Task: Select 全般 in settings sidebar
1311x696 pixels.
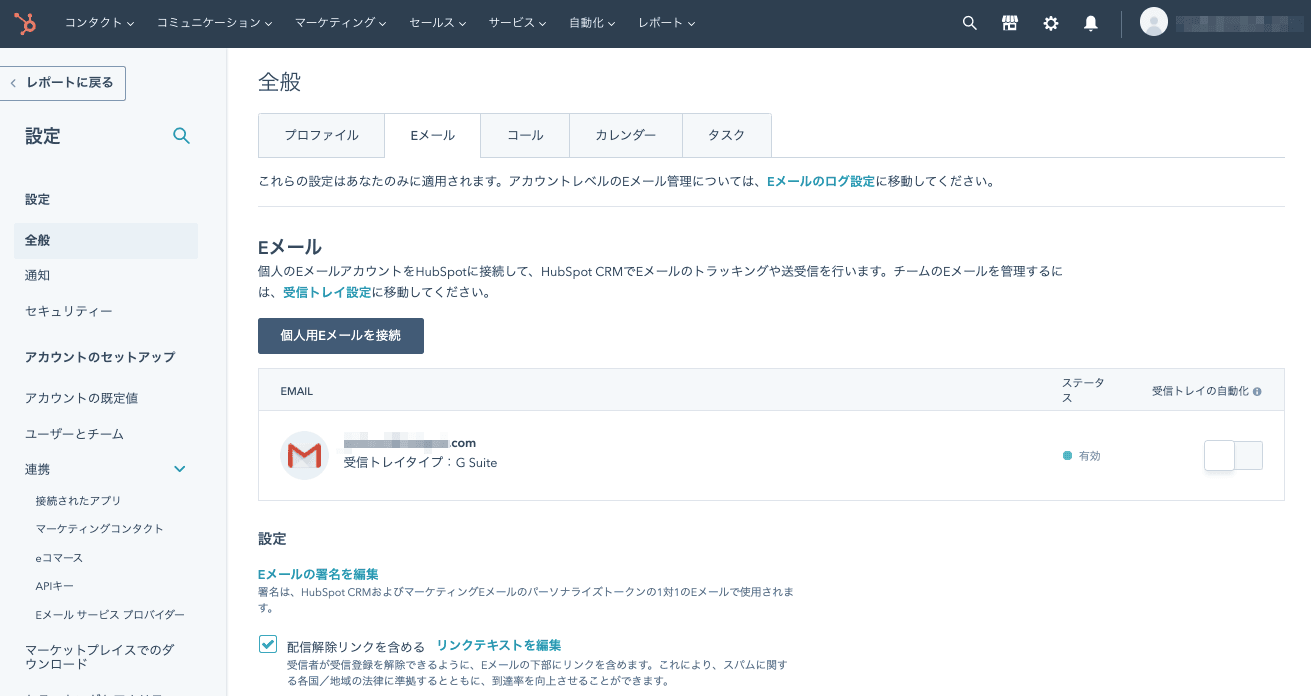Action: click(106, 241)
